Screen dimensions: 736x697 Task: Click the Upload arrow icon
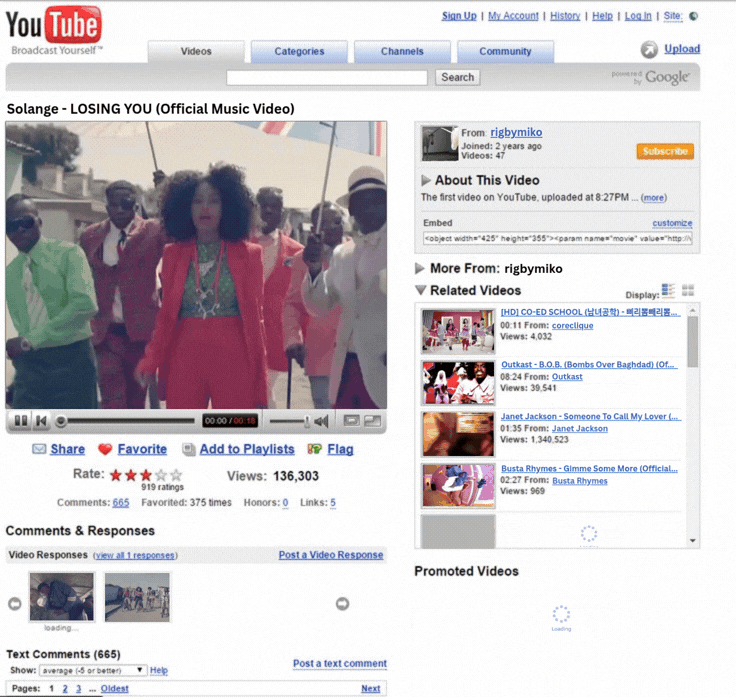(649, 49)
